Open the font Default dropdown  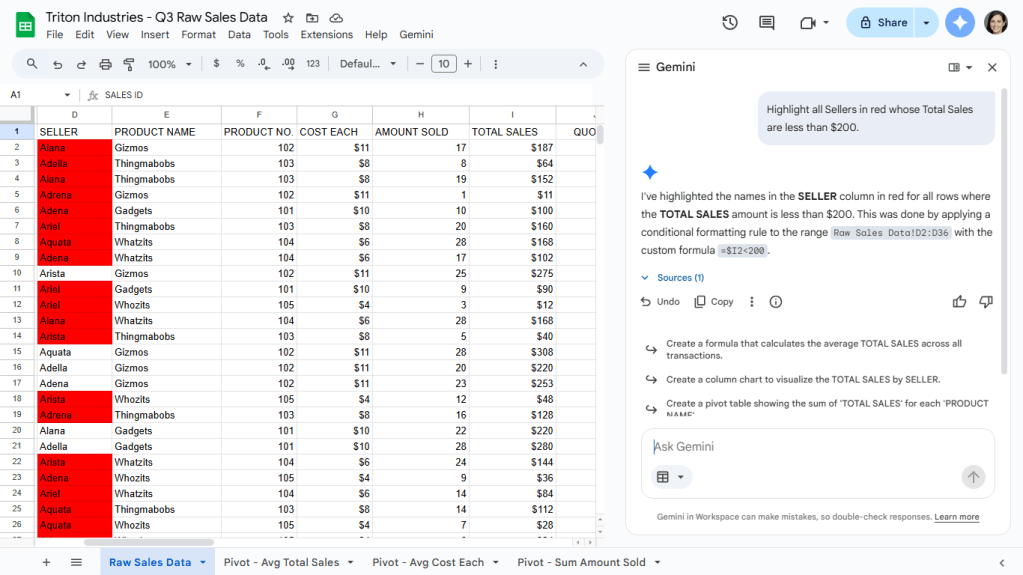pyautogui.click(x=368, y=64)
